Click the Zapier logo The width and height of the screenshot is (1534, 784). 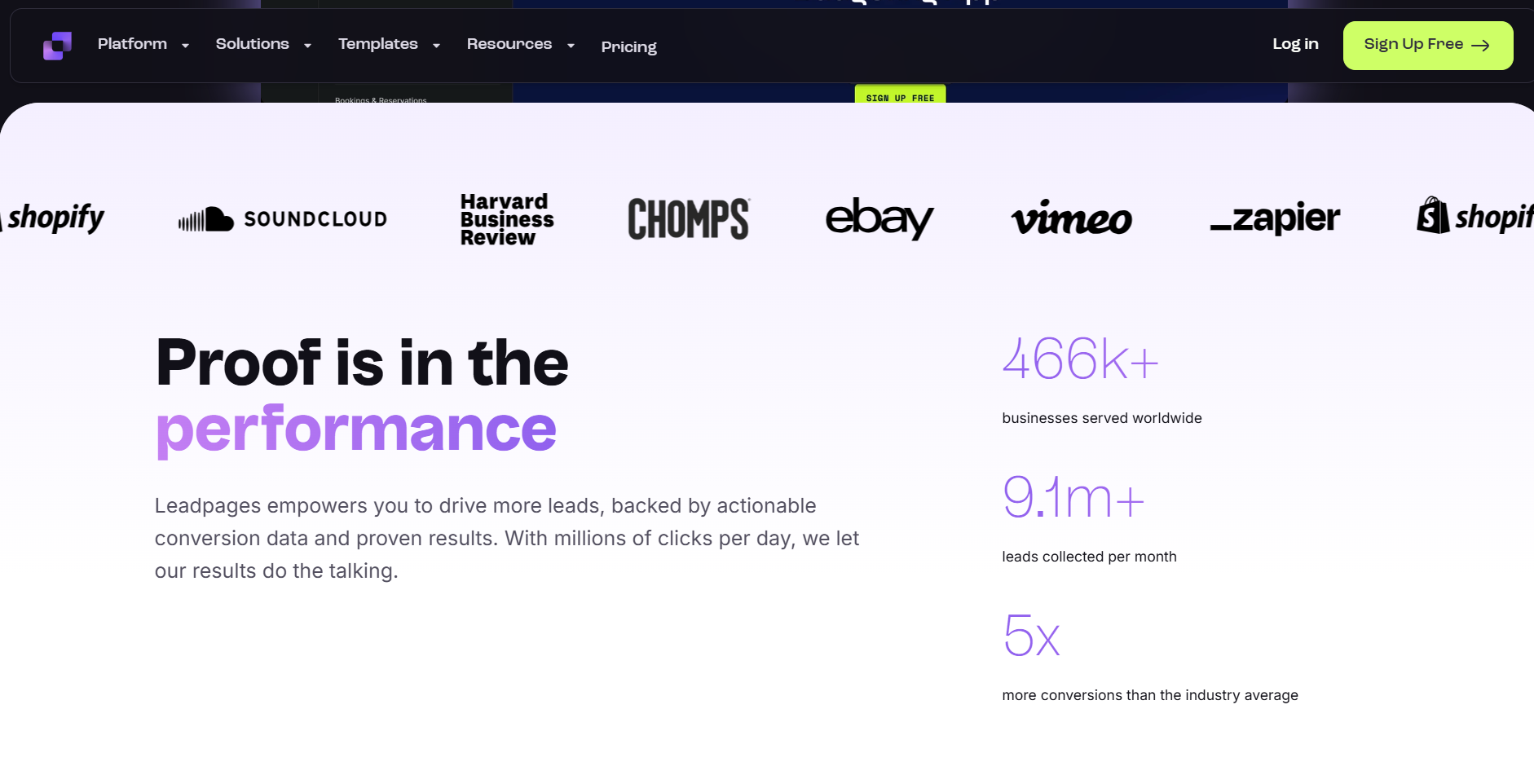tap(1275, 218)
